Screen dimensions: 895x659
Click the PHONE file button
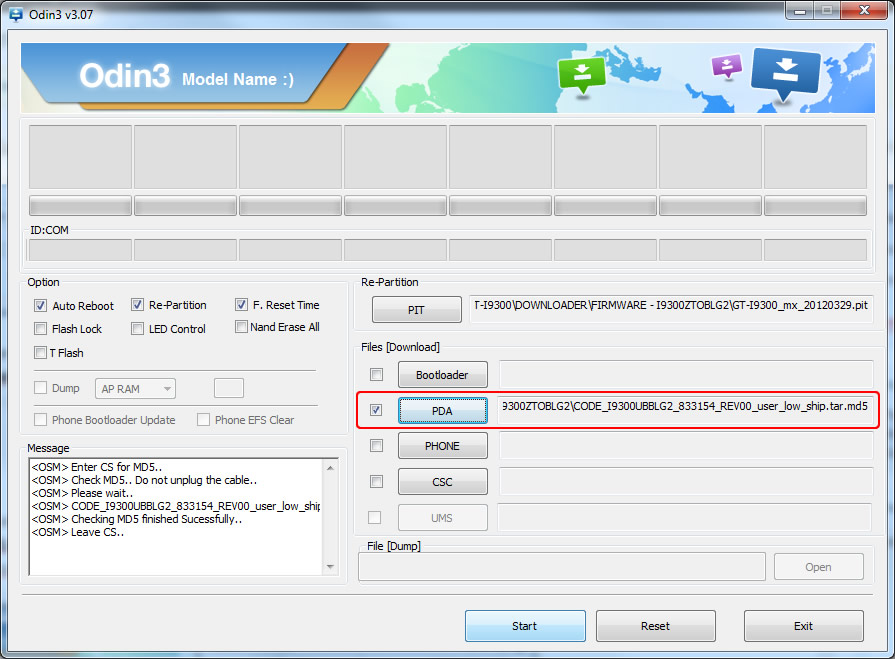click(442, 446)
